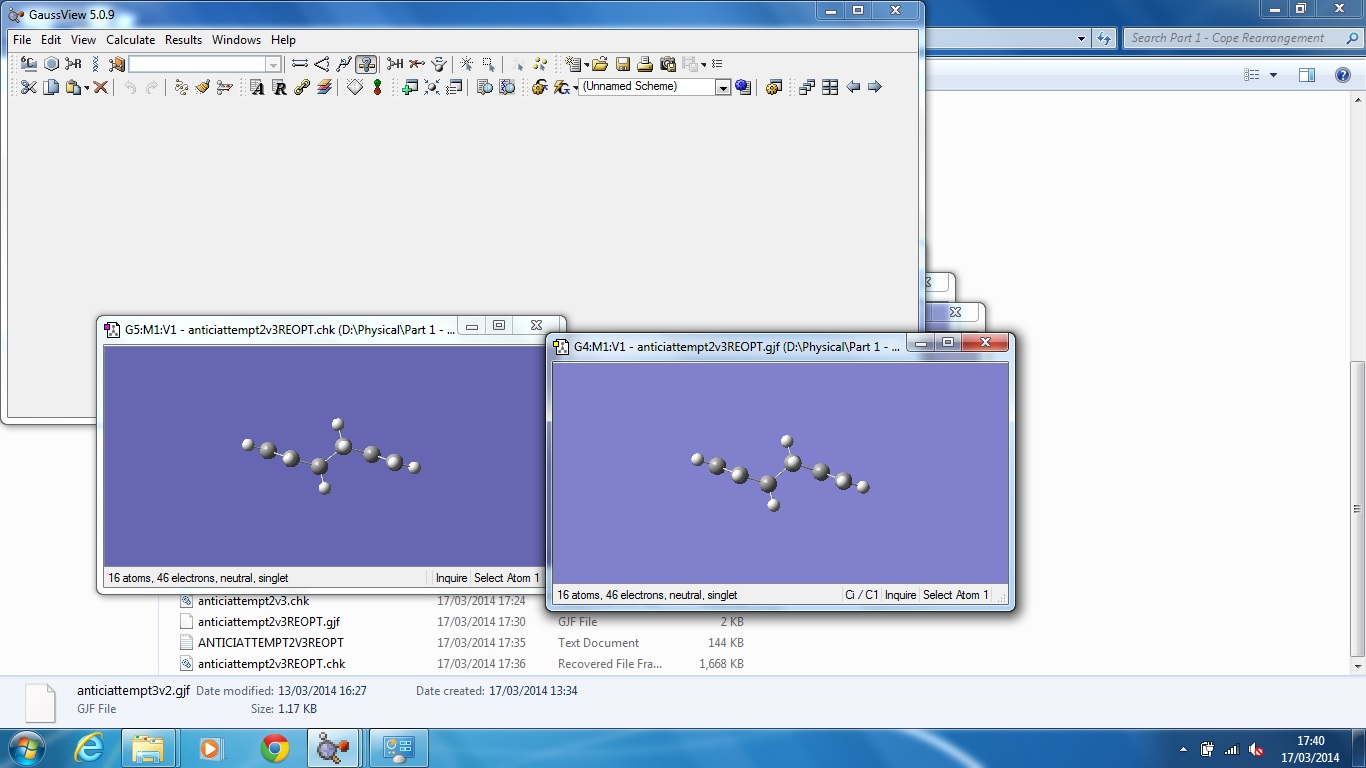The height and width of the screenshot is (768, 1366).
Task: Click the Select All atoms icon
Action: 540,64
